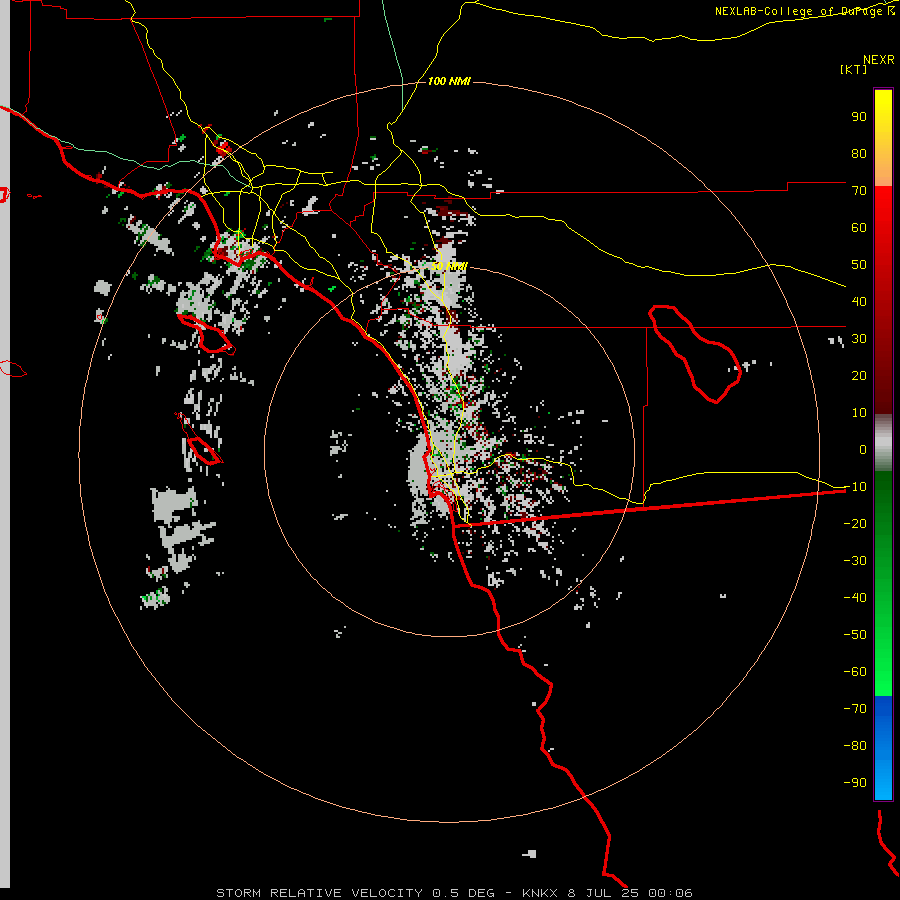Click the KNKX station identifier in caption

(540, 893)
